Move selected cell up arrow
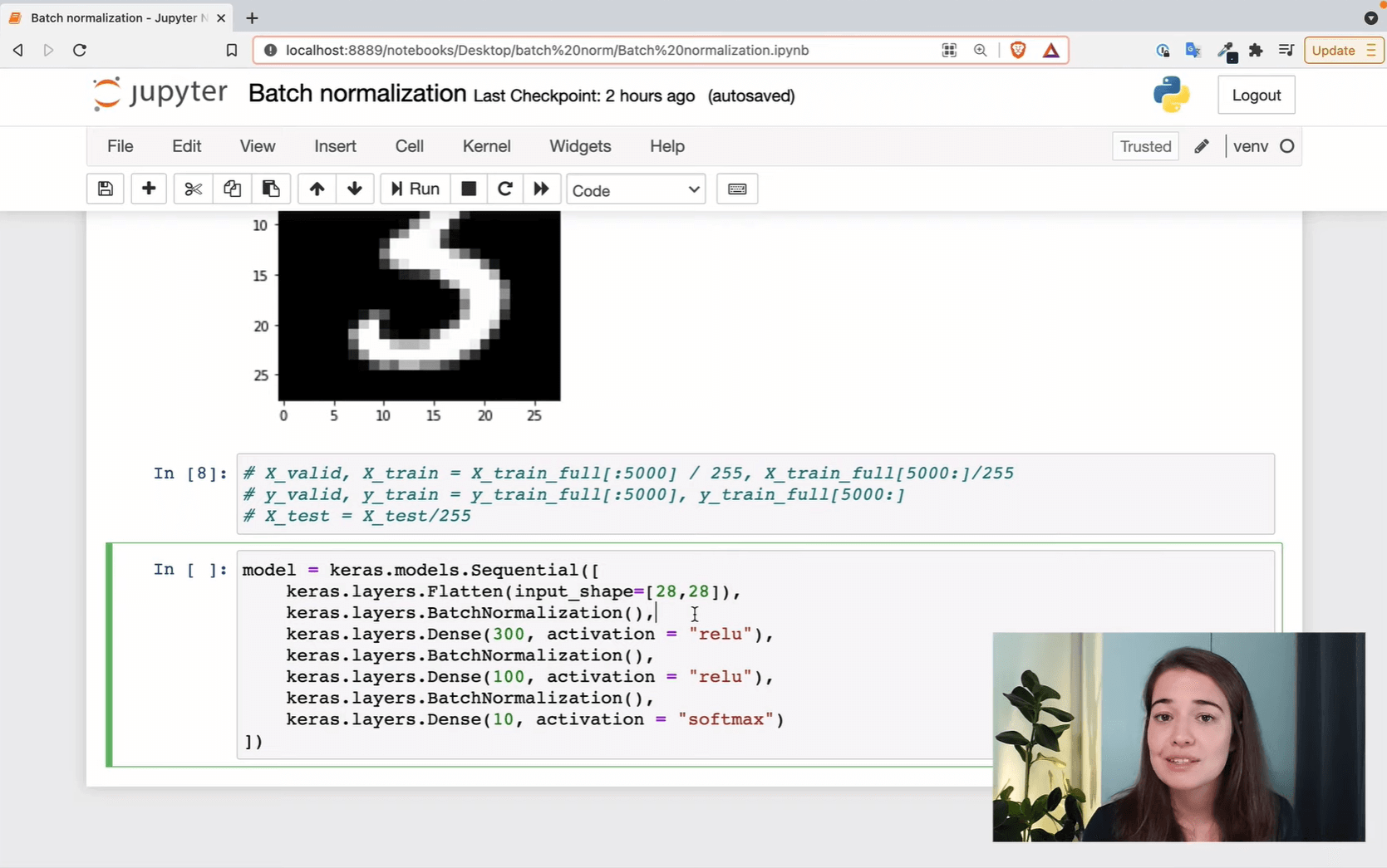This screenshot has width=1387, height=868. click(x=317, y=189)
